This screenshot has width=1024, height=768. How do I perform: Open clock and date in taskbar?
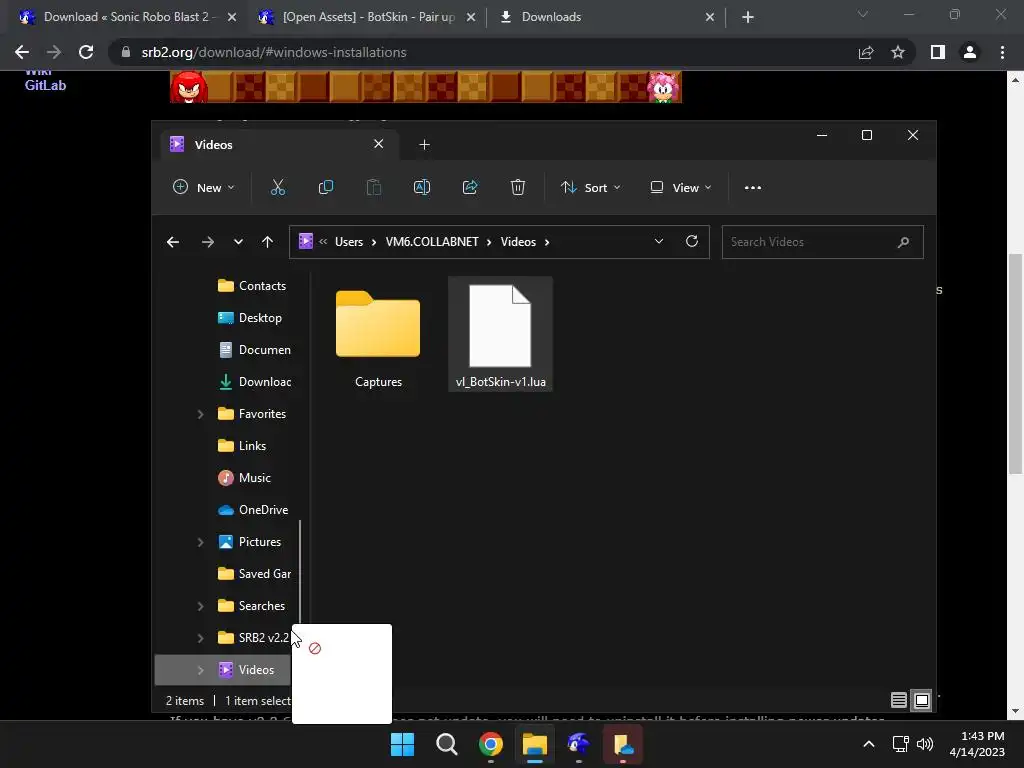977,744
